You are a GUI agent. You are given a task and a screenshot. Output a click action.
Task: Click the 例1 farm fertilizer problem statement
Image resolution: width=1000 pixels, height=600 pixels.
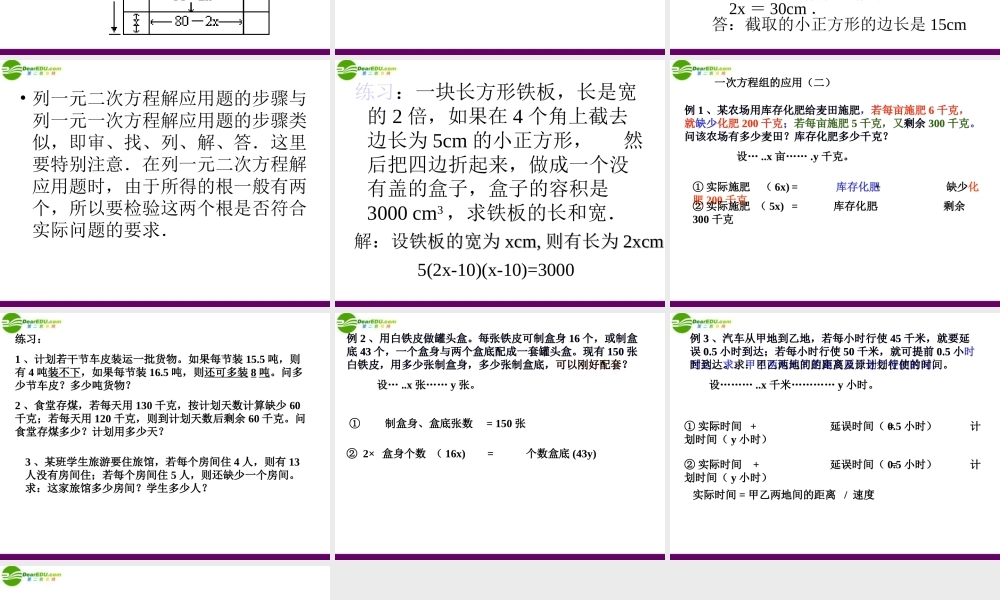point(830,123)
